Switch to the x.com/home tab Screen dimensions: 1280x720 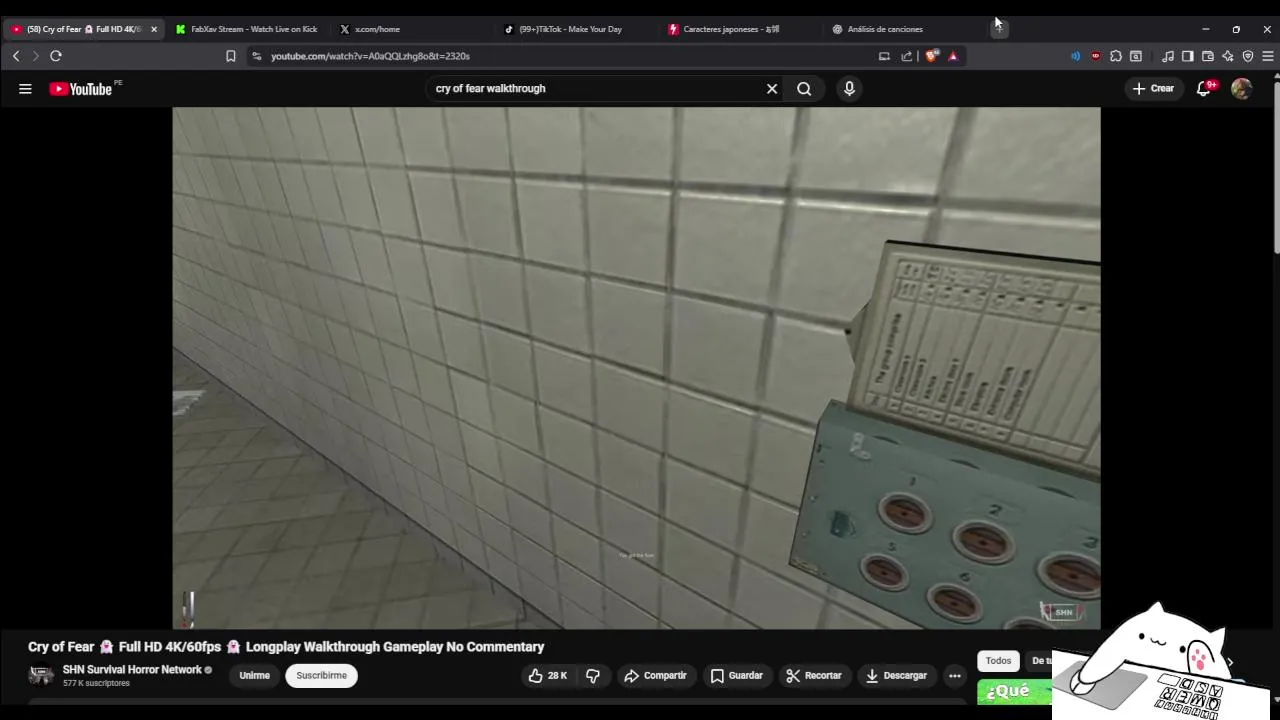(412, 29)
